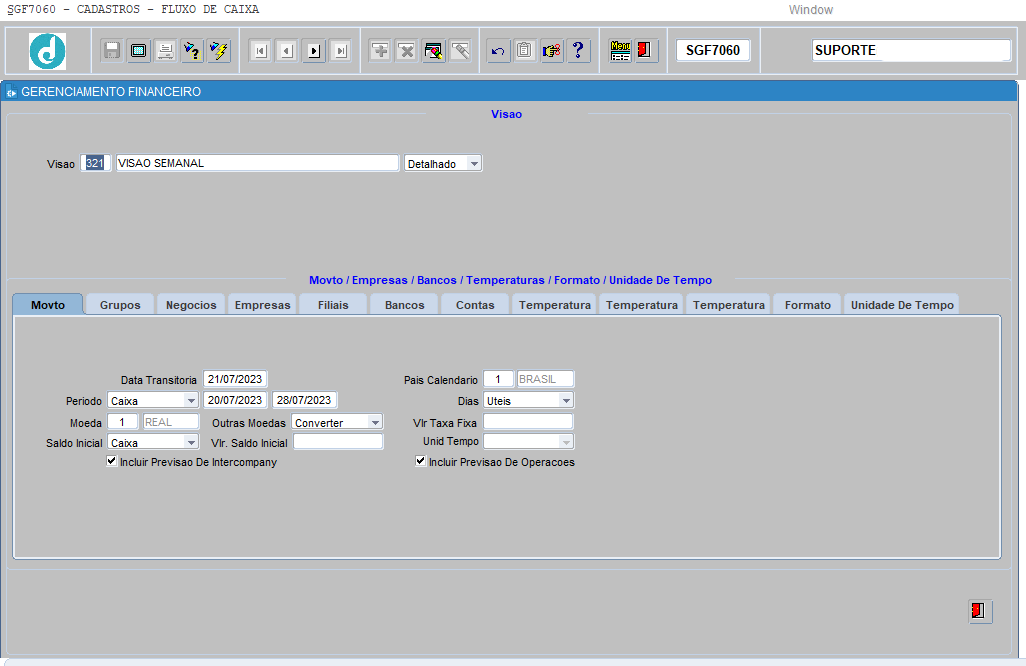Click the Vlr. Saldo Inicial field
Image resolution: width=1026 pixels, height=666 pixels.
pyautogui.click(x=338, y=442)
